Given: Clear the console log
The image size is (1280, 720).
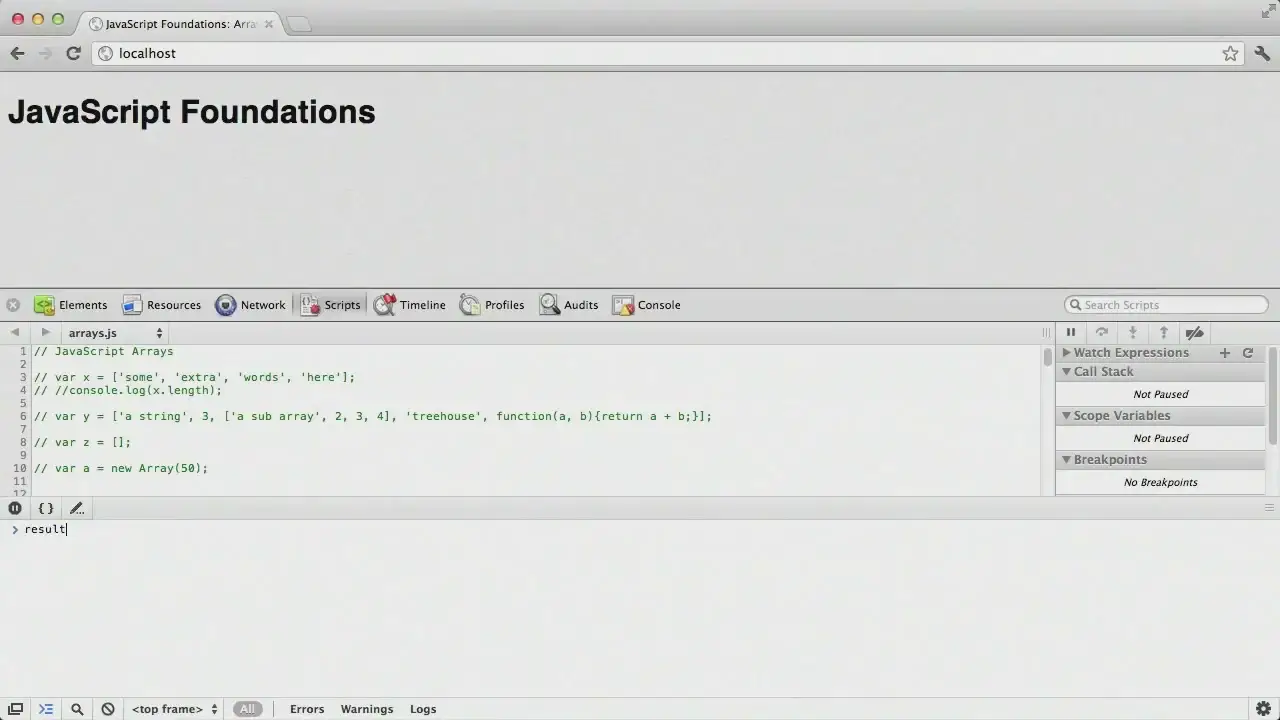Looking at the screenshot, I should [x=108, y=709].
